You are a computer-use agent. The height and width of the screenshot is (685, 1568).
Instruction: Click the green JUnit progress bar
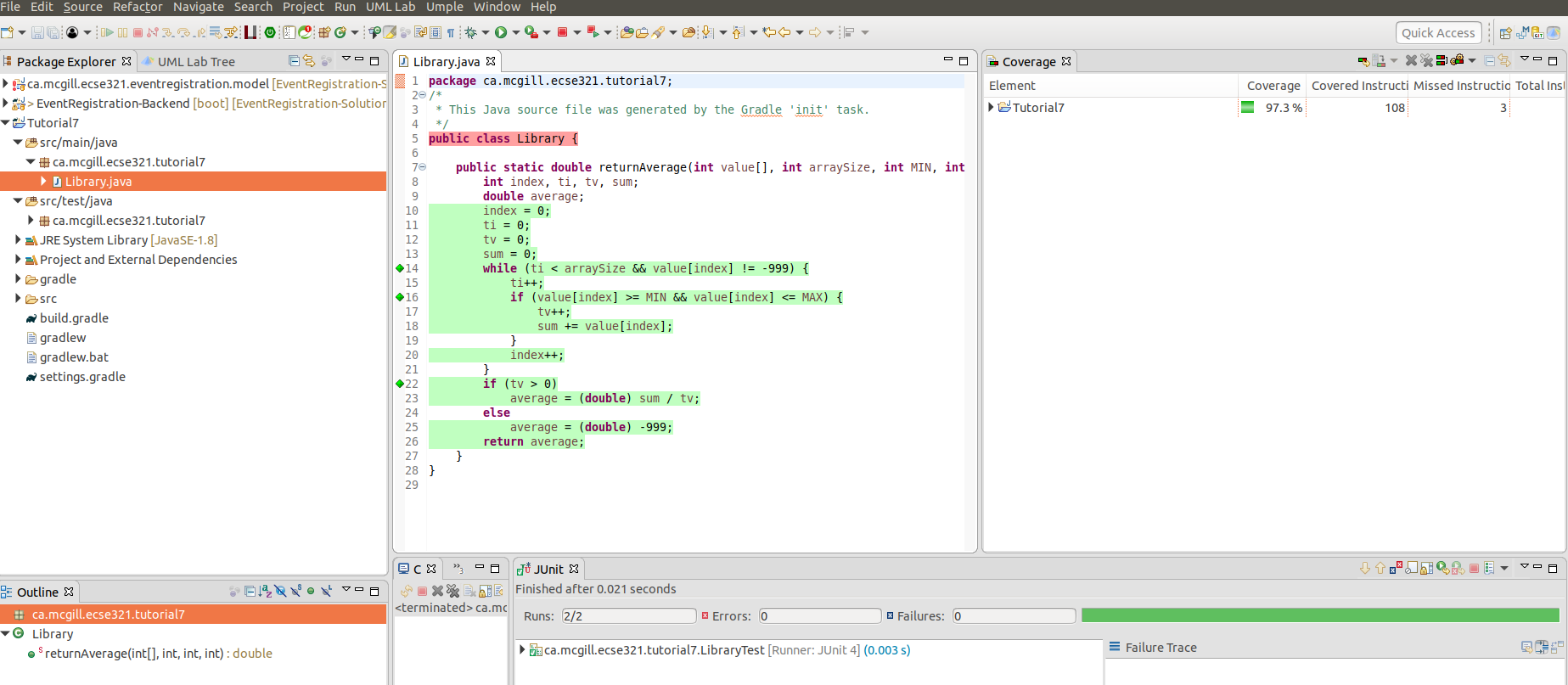[1319, 615]
